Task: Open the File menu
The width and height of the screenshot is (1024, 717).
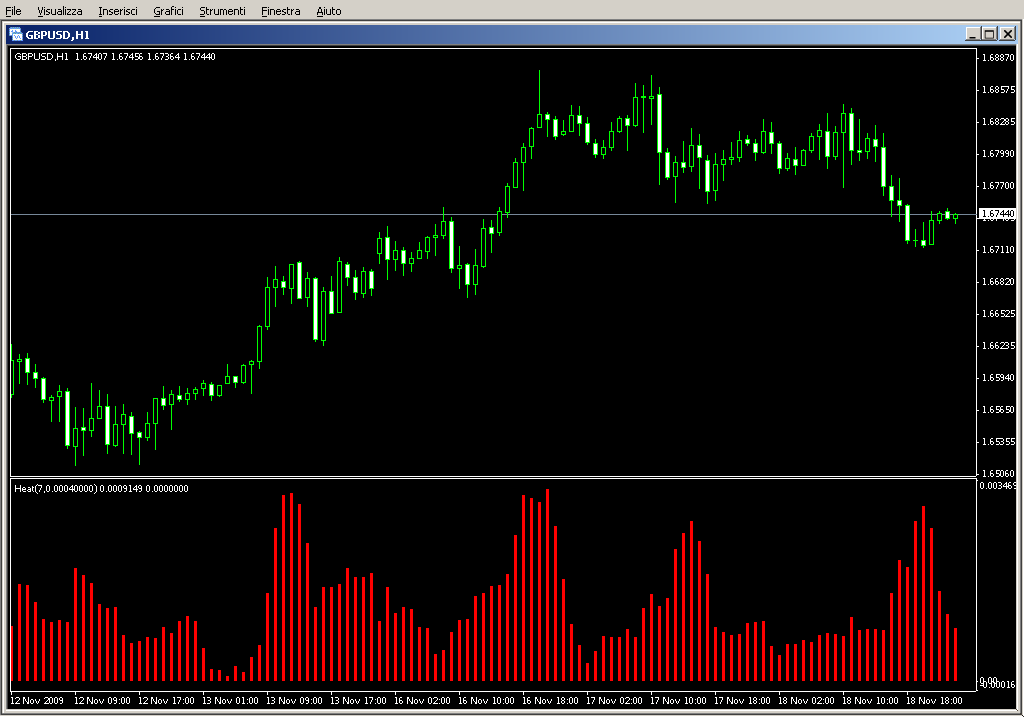Action: (x=13, y=11)
